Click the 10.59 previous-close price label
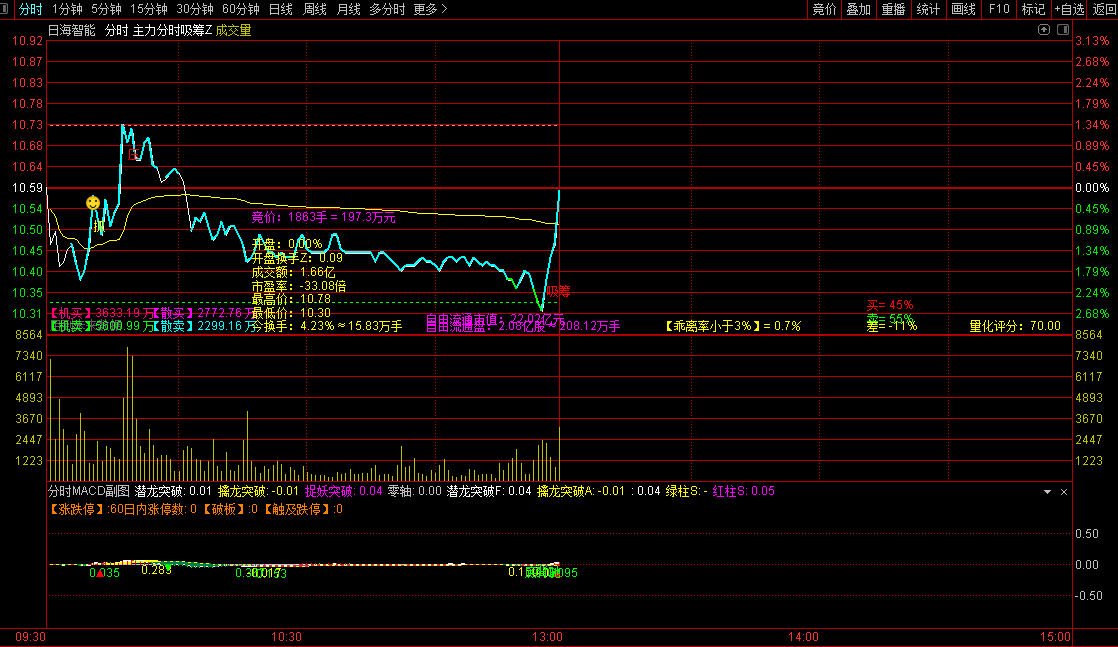The height and width of the screenshot is (647, 1118). click(27, 188)
